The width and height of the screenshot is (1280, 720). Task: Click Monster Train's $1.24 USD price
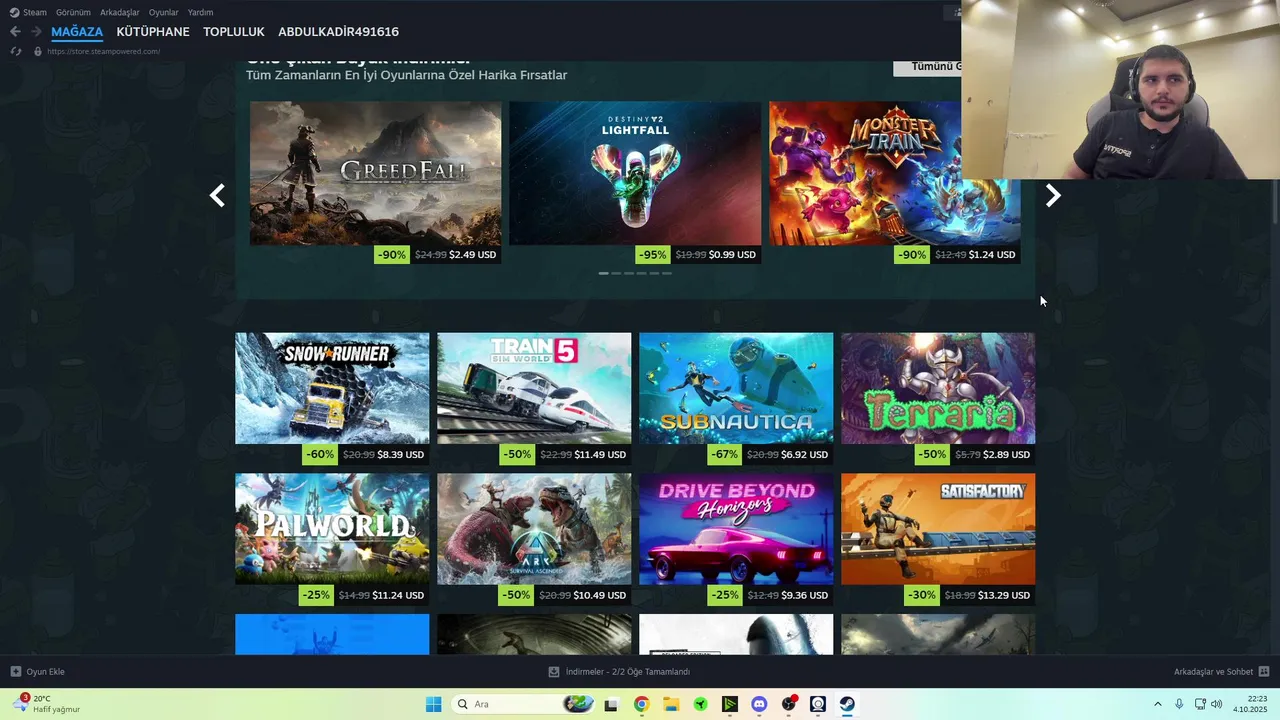pyautogui.click(x=992, y=255)
